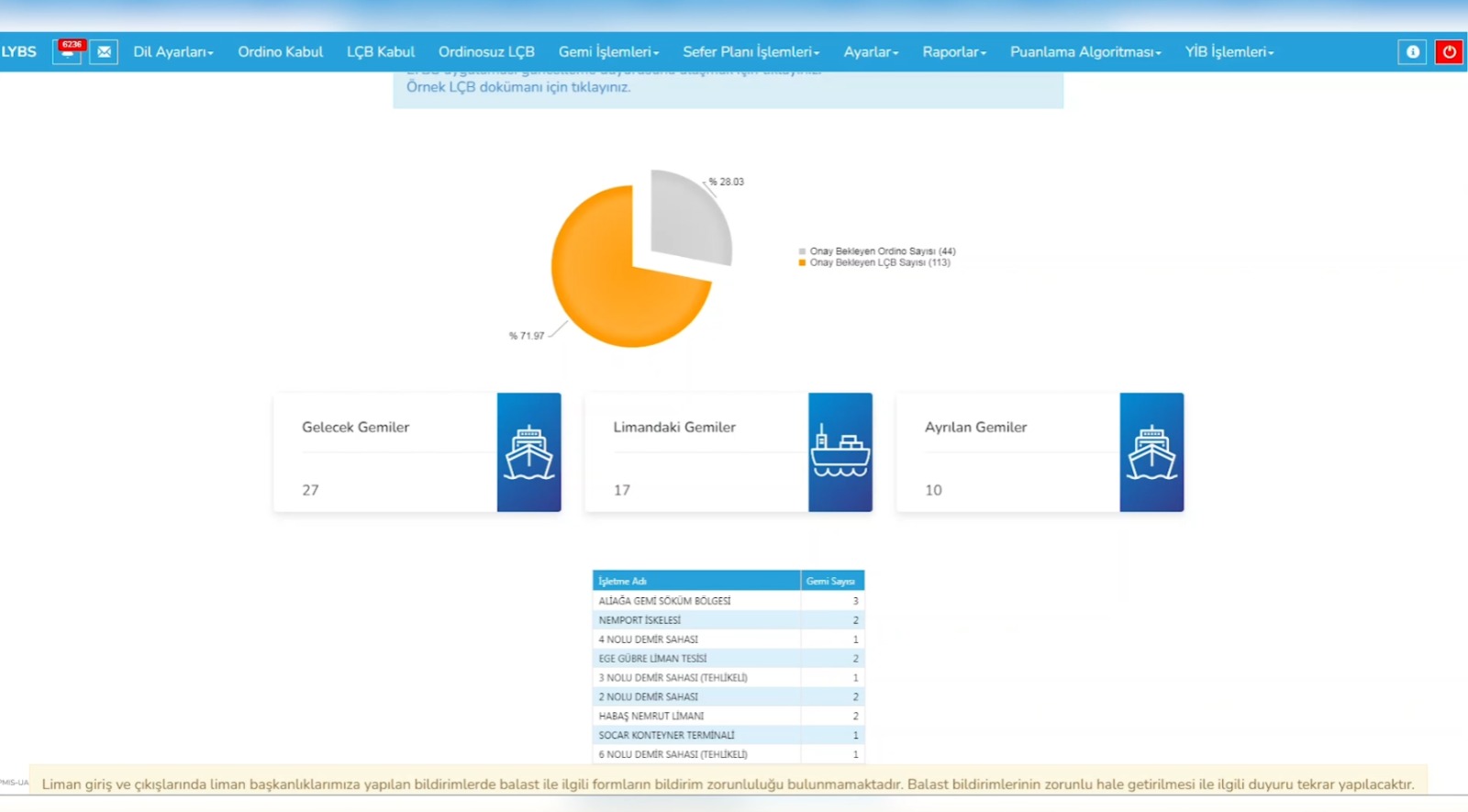The height and width of the screenshot is (812, 1468).
Task: Open the Raporlar dropdown menu
Action: (954, 52)
